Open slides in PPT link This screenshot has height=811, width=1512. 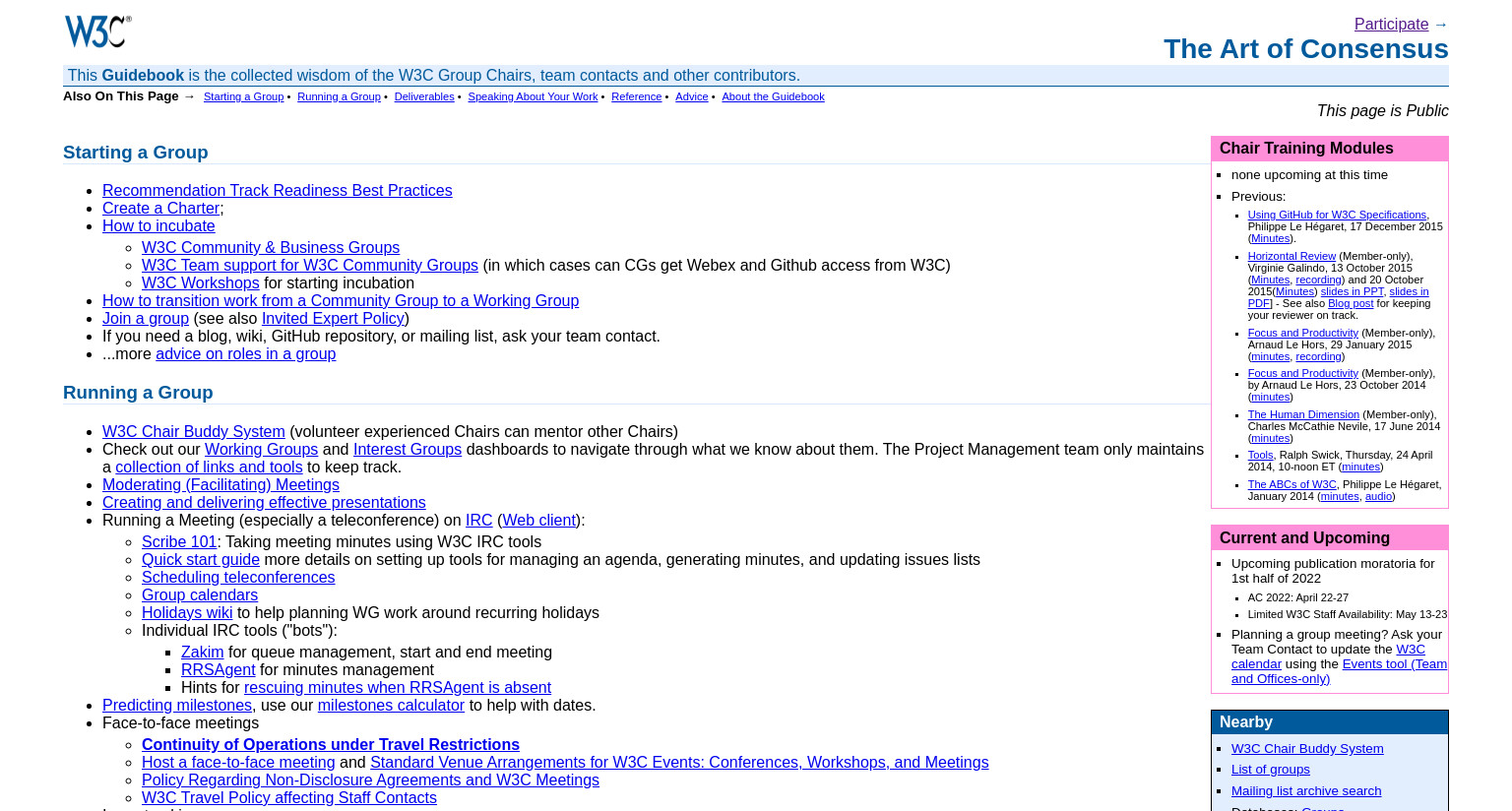click(x=1352, y=291)
